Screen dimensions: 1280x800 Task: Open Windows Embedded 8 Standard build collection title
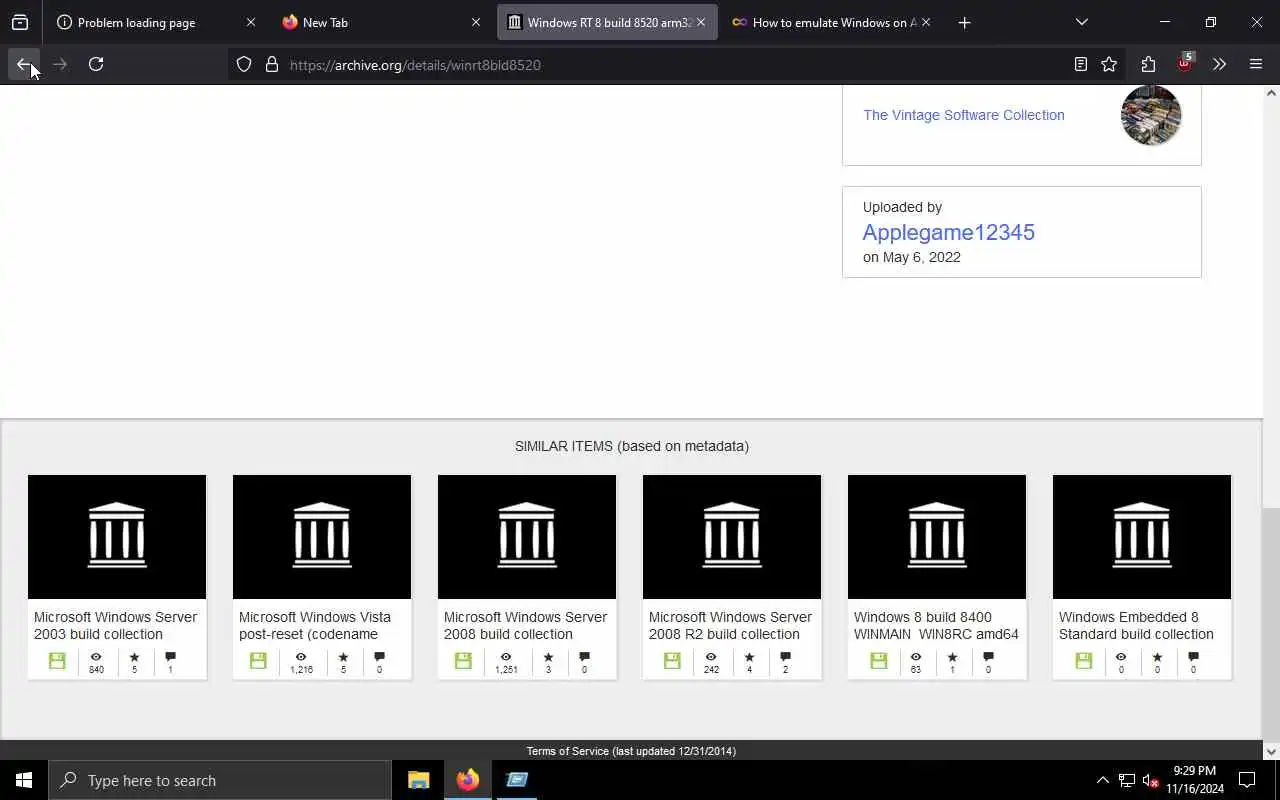(x=1136, y=625)
